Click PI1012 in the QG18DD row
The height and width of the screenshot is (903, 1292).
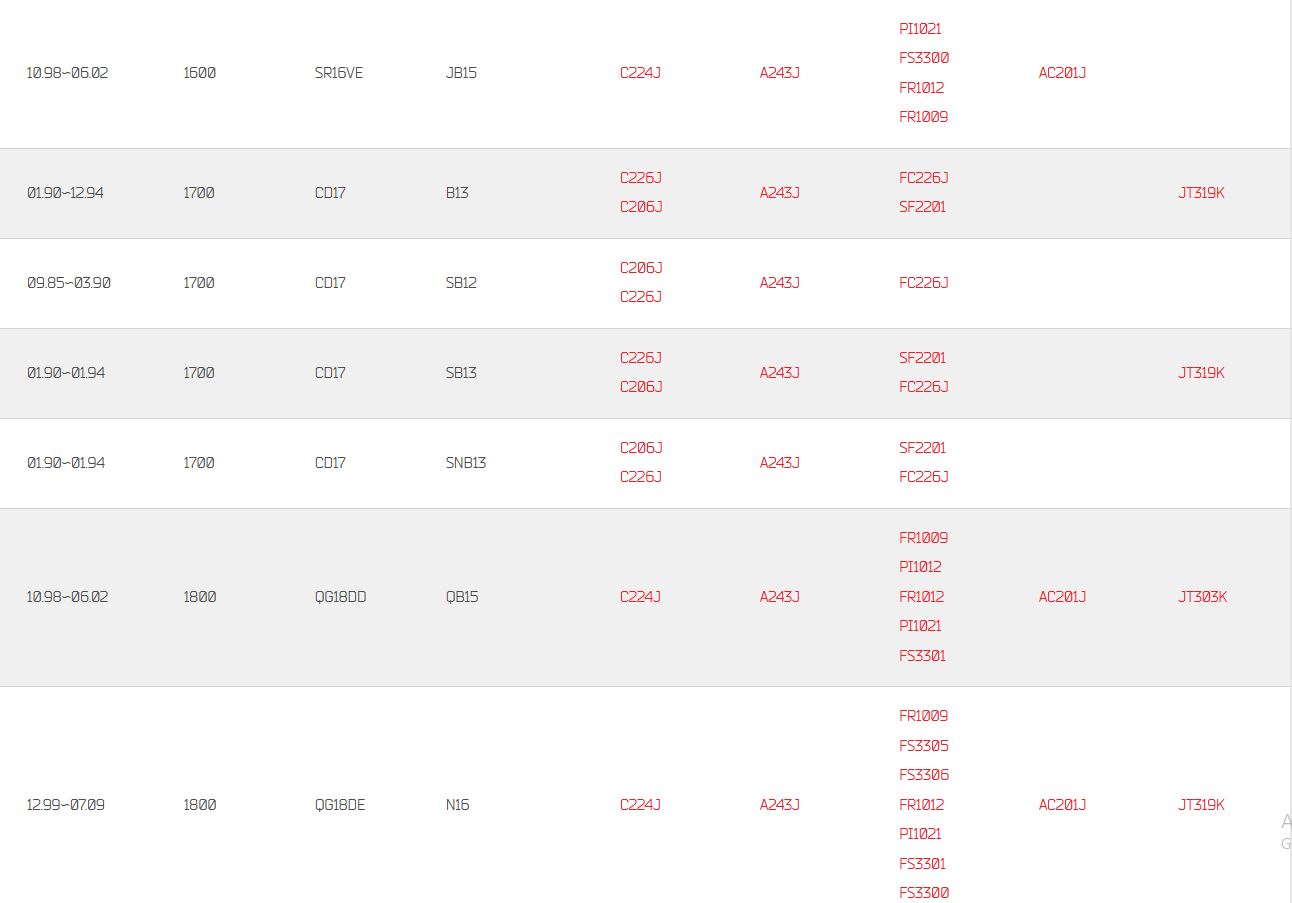920,567
